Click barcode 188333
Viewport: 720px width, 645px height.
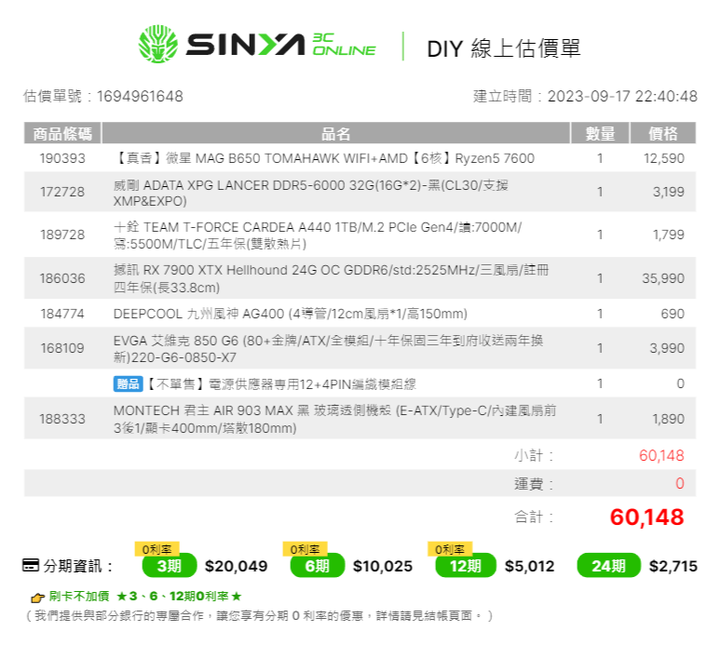(62, 419)
